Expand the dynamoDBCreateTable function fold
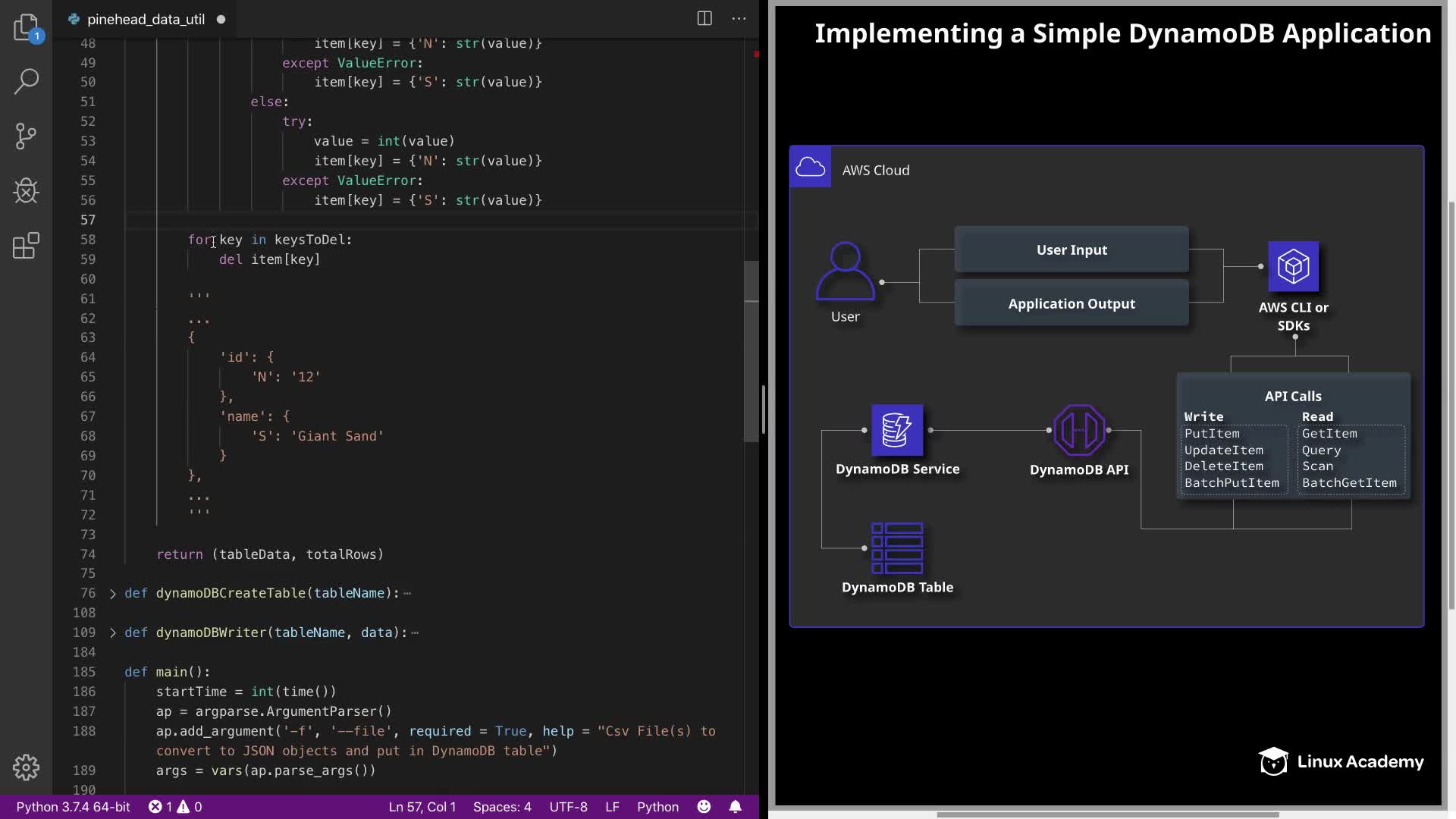This screenshot has height=819, width=1456. tap(113, 594)
